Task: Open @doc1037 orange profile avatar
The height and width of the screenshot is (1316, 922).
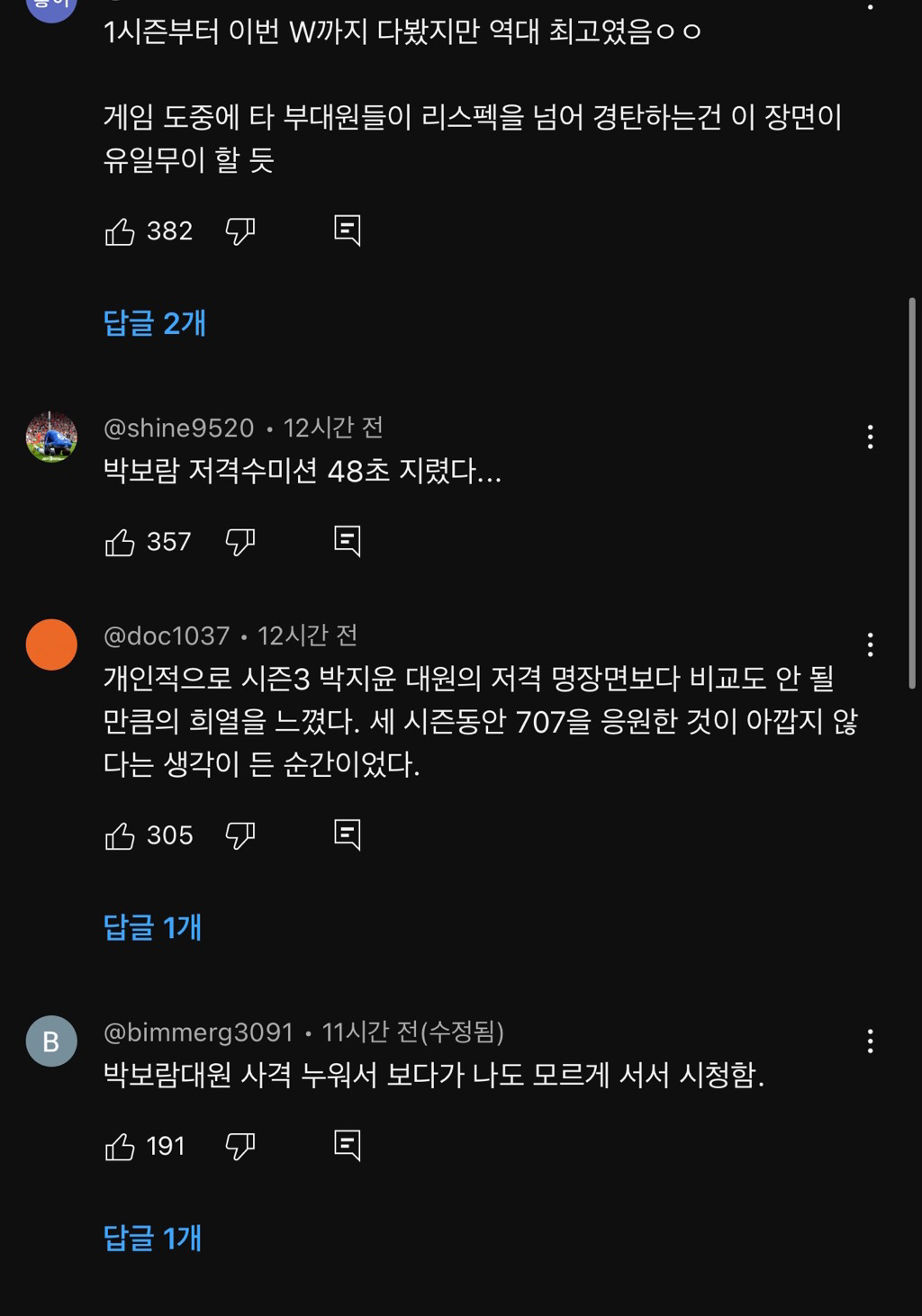Action: pos(51,644)
